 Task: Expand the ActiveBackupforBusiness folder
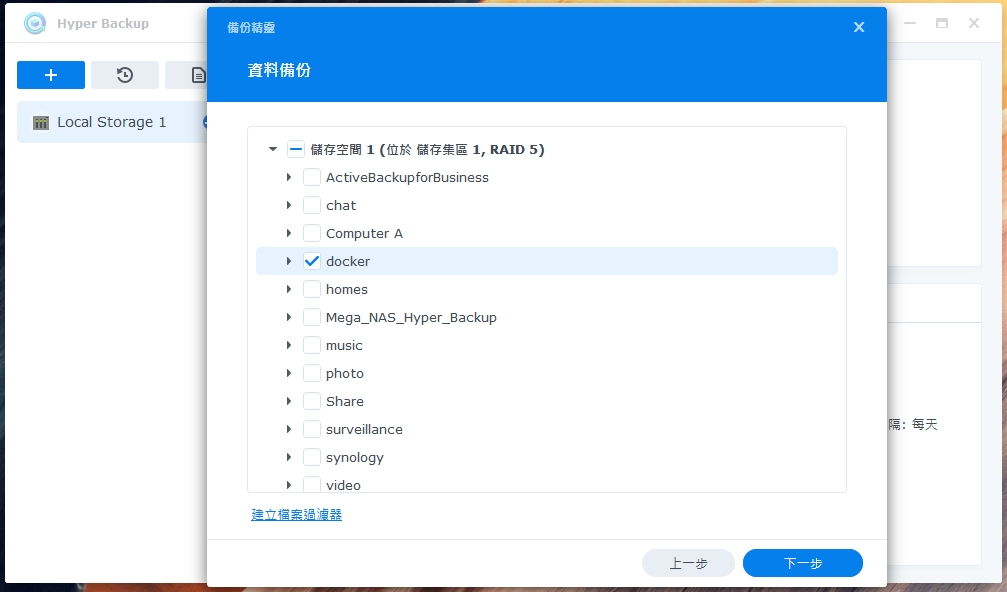289,177
